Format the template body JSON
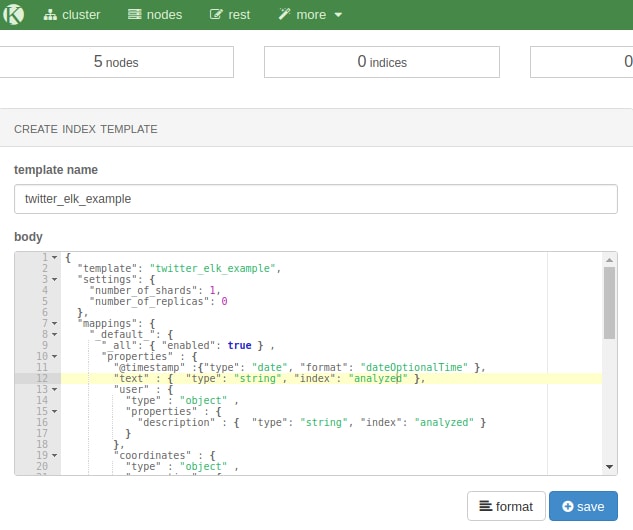 tap(507, 506)
